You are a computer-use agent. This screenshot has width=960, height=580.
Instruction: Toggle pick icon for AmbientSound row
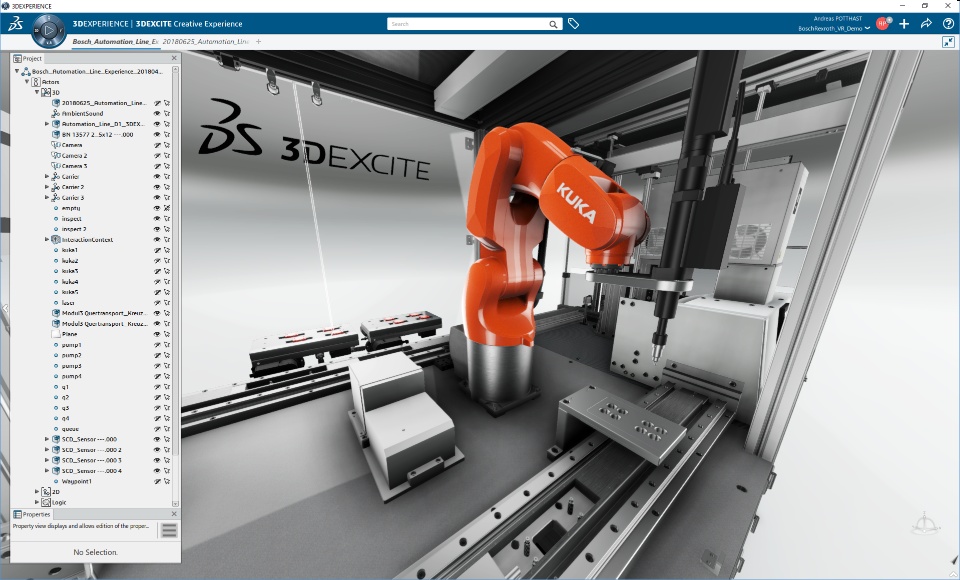pos(167,113)
